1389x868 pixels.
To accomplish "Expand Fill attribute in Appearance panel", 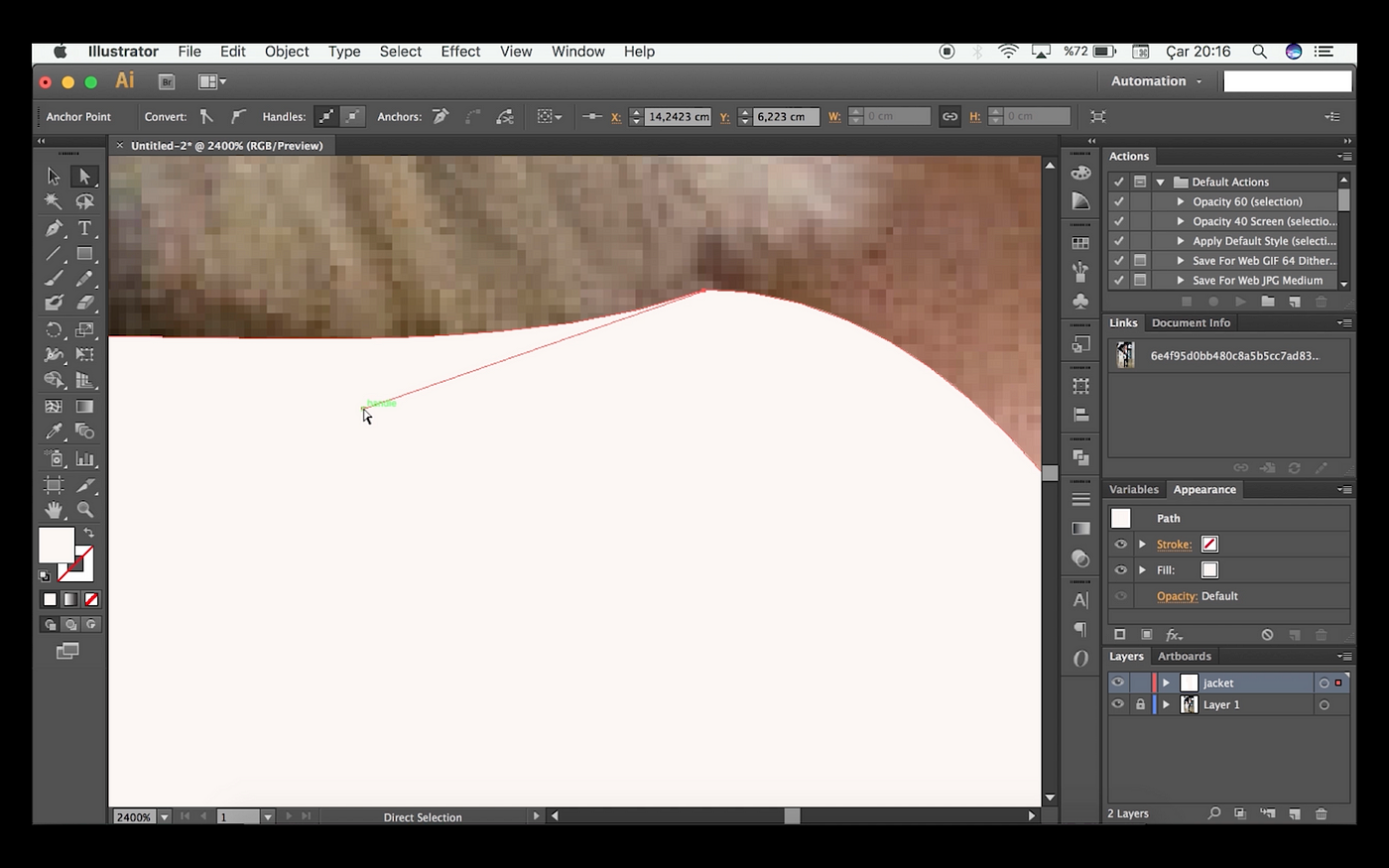I will [x=1143, y=570].
